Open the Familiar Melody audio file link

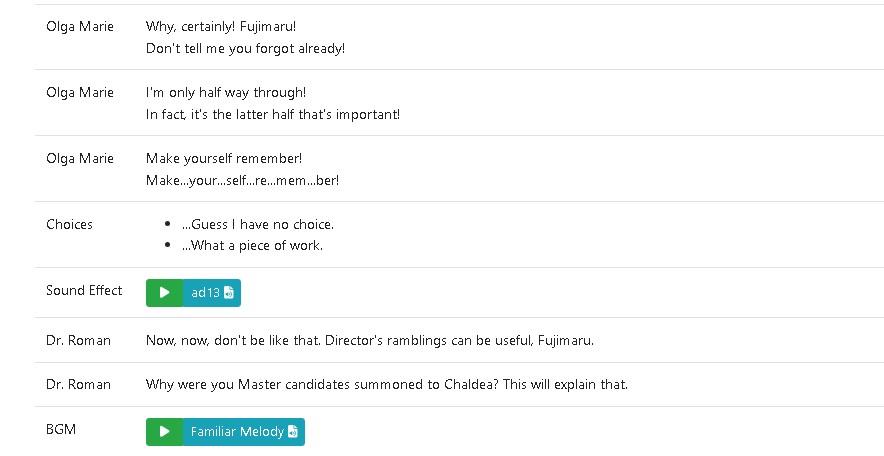point(244,432)
